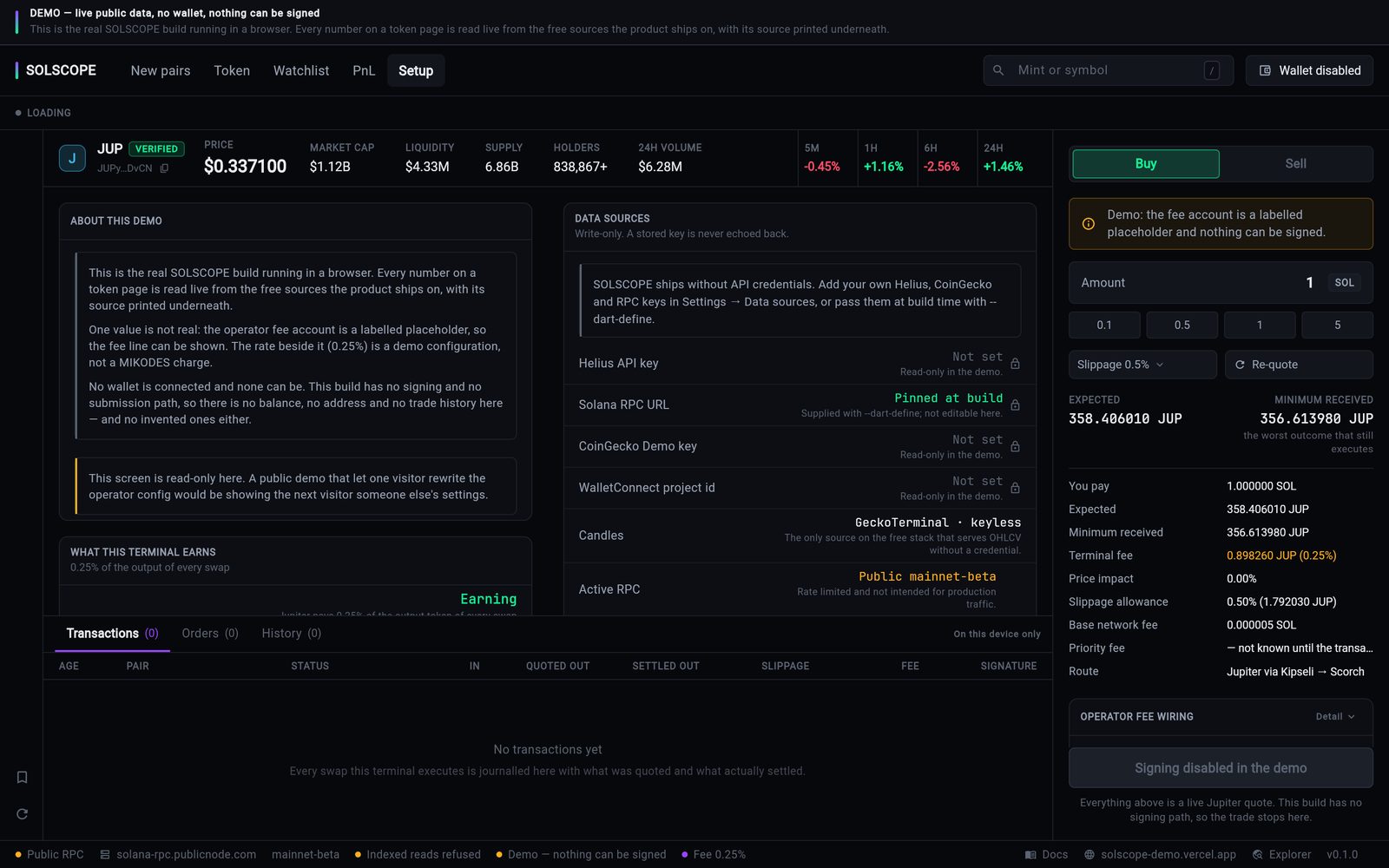Click the Docs book icon in status bar

click(x=1030, y=855)
